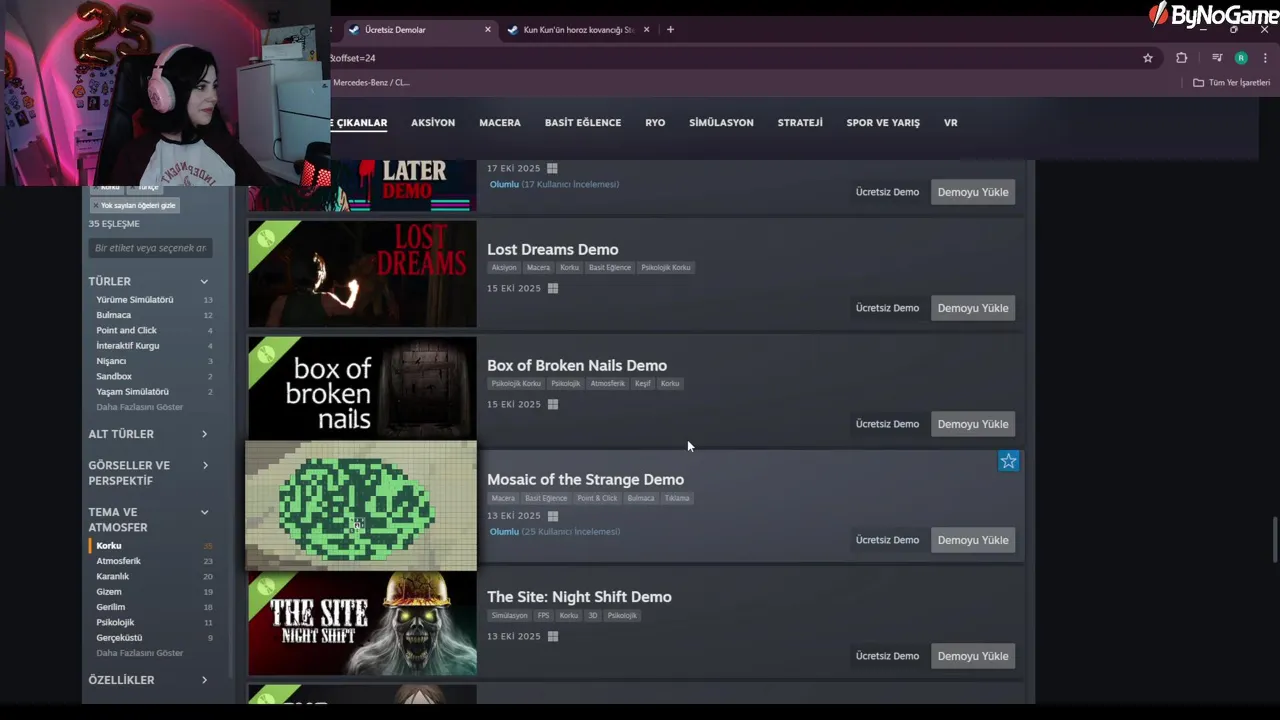
Task: Bookmark this page with the star icon
Action: 1148,58
